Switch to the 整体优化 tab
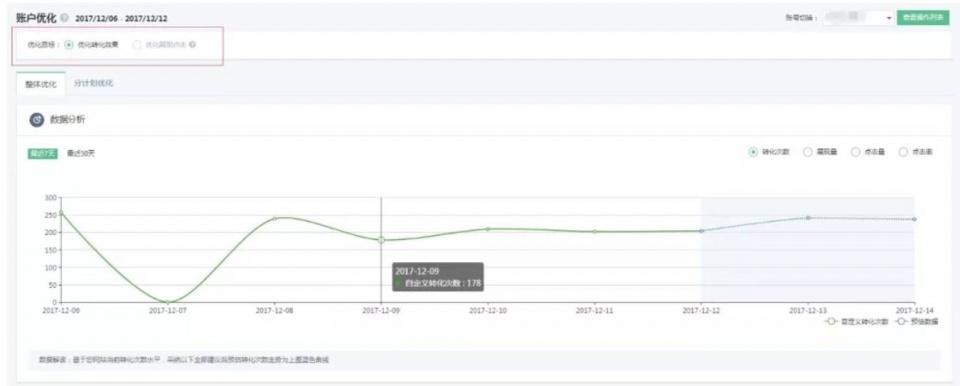Screen dimensions: 960x386 [x=40, y=84]
